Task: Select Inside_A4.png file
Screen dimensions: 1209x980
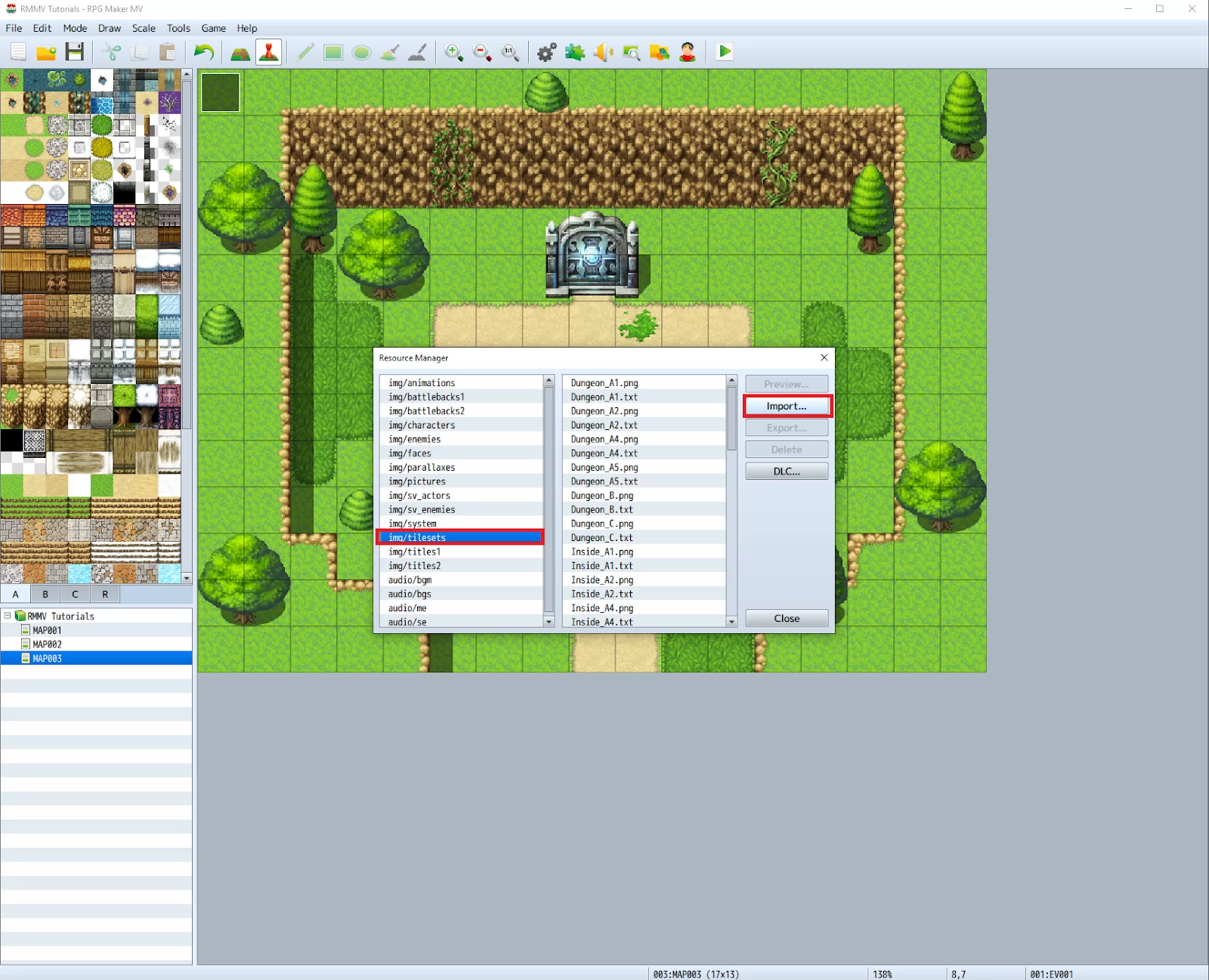Action: [x=644, y=607]
